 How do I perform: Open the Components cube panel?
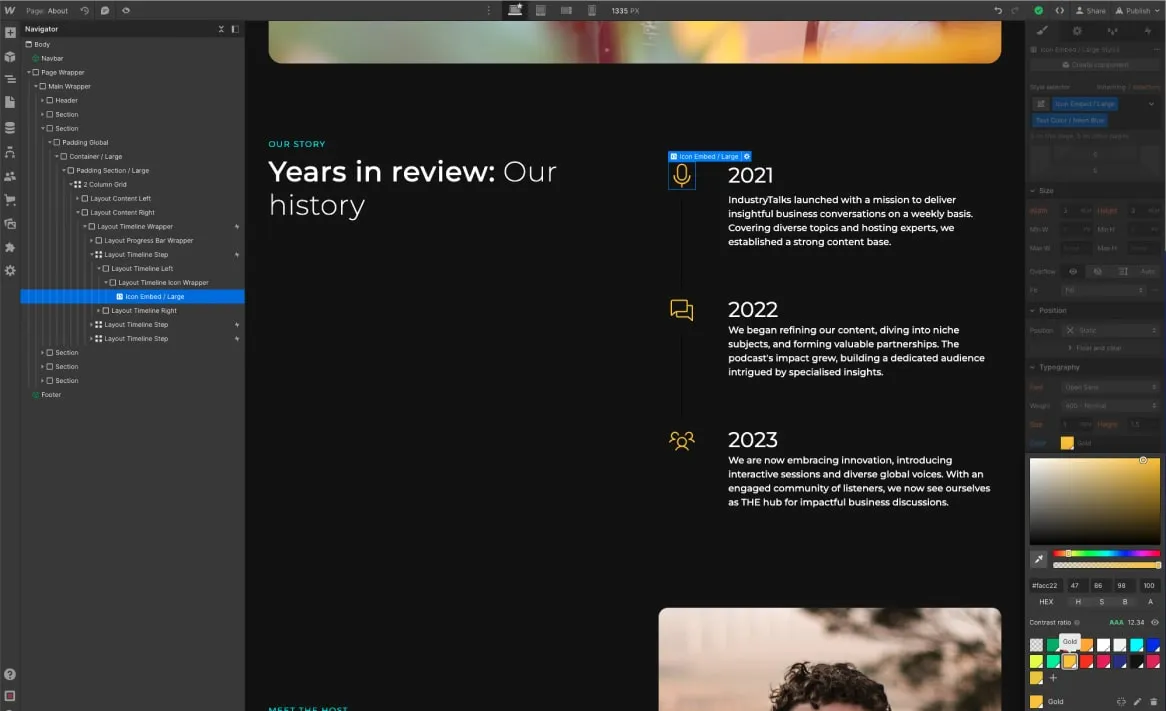(x=10, y=57)
